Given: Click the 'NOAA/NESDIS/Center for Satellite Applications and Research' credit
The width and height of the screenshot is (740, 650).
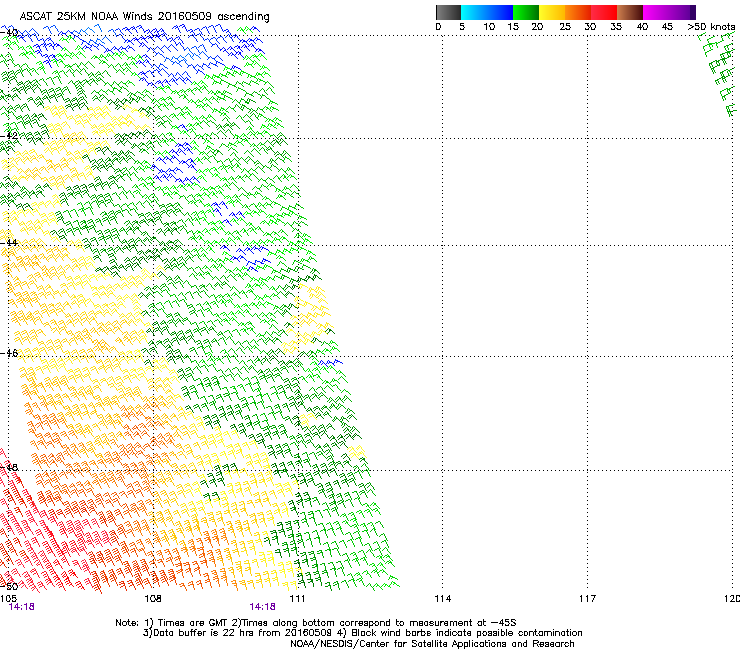Looking at the screenshot, I should click(432, 644).
